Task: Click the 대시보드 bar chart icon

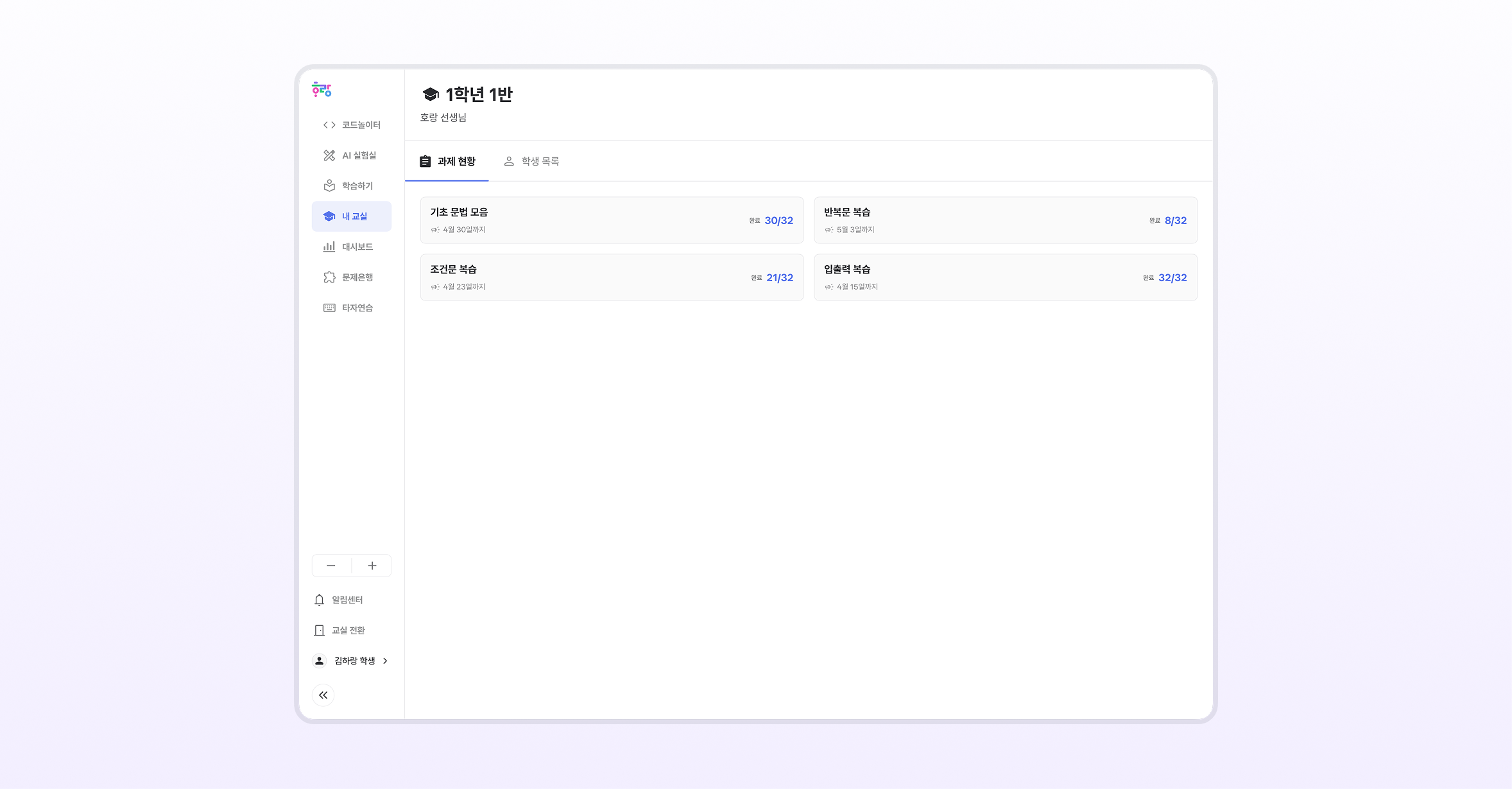Action: click(x=329, y=247)
